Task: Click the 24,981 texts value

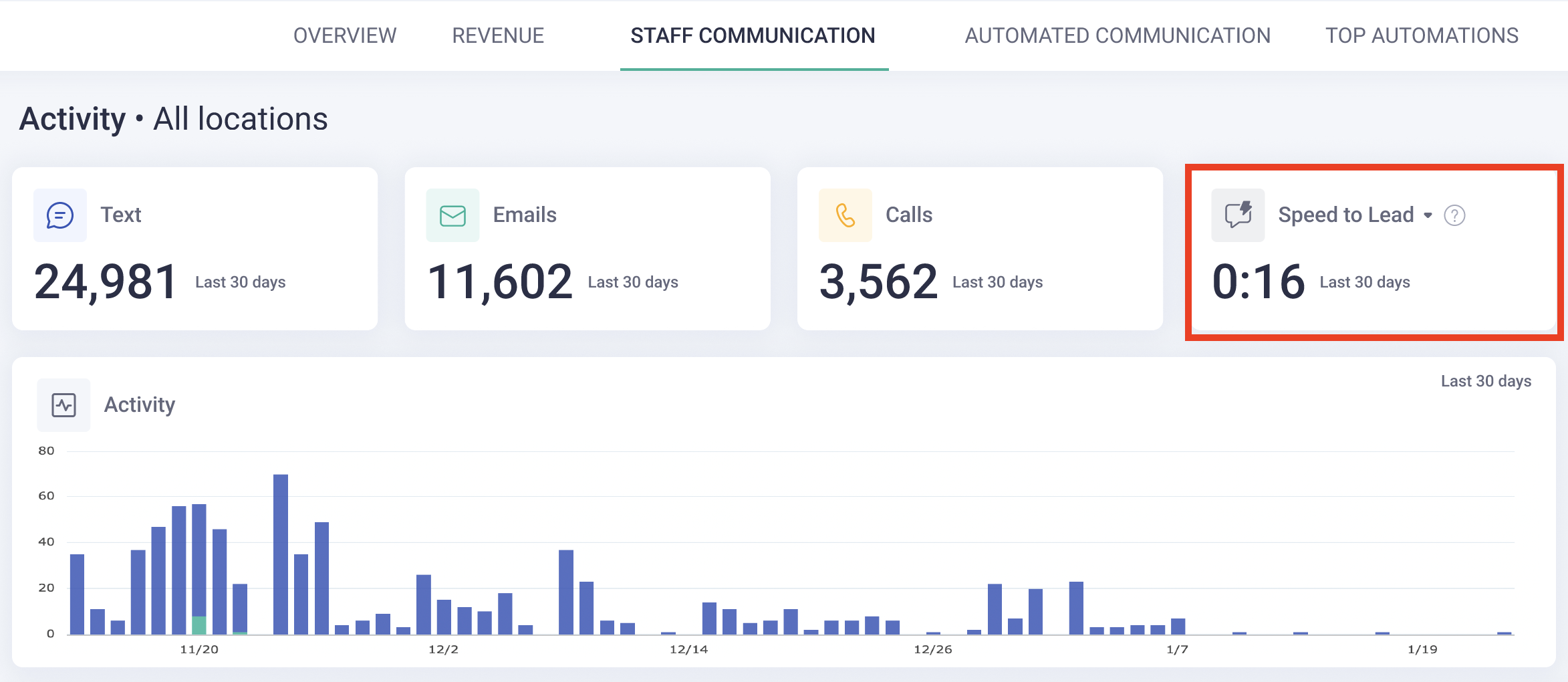Action: coord(106,281)
